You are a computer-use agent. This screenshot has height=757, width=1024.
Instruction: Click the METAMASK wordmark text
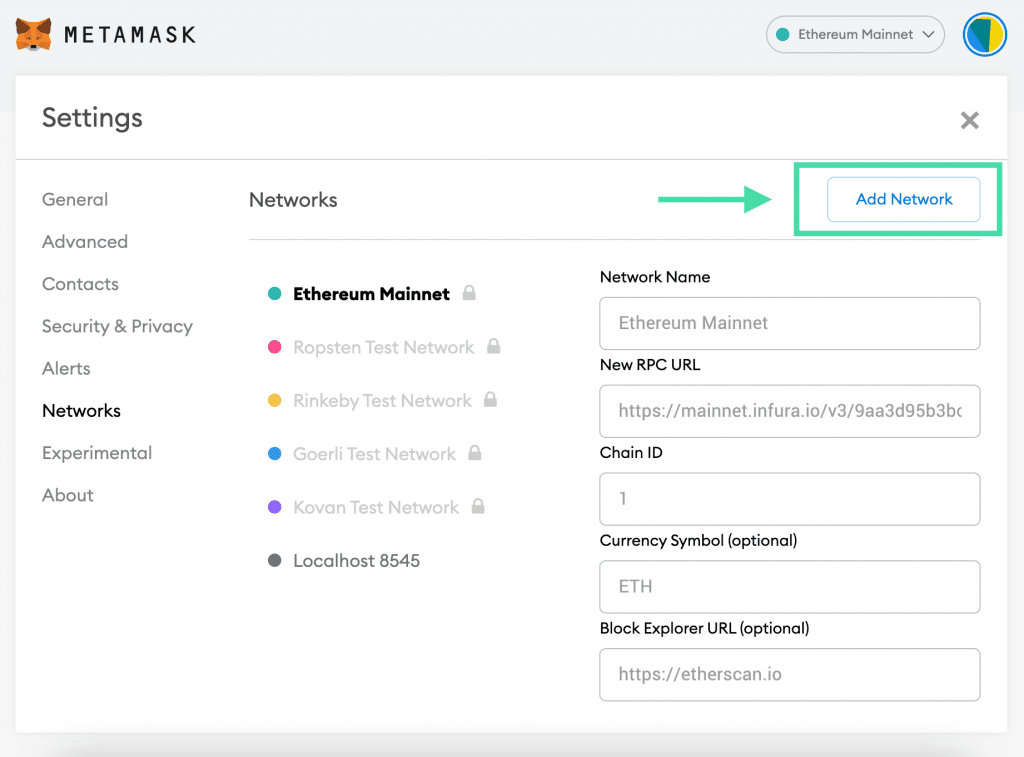pyautogui.click(x=130, y=35)
